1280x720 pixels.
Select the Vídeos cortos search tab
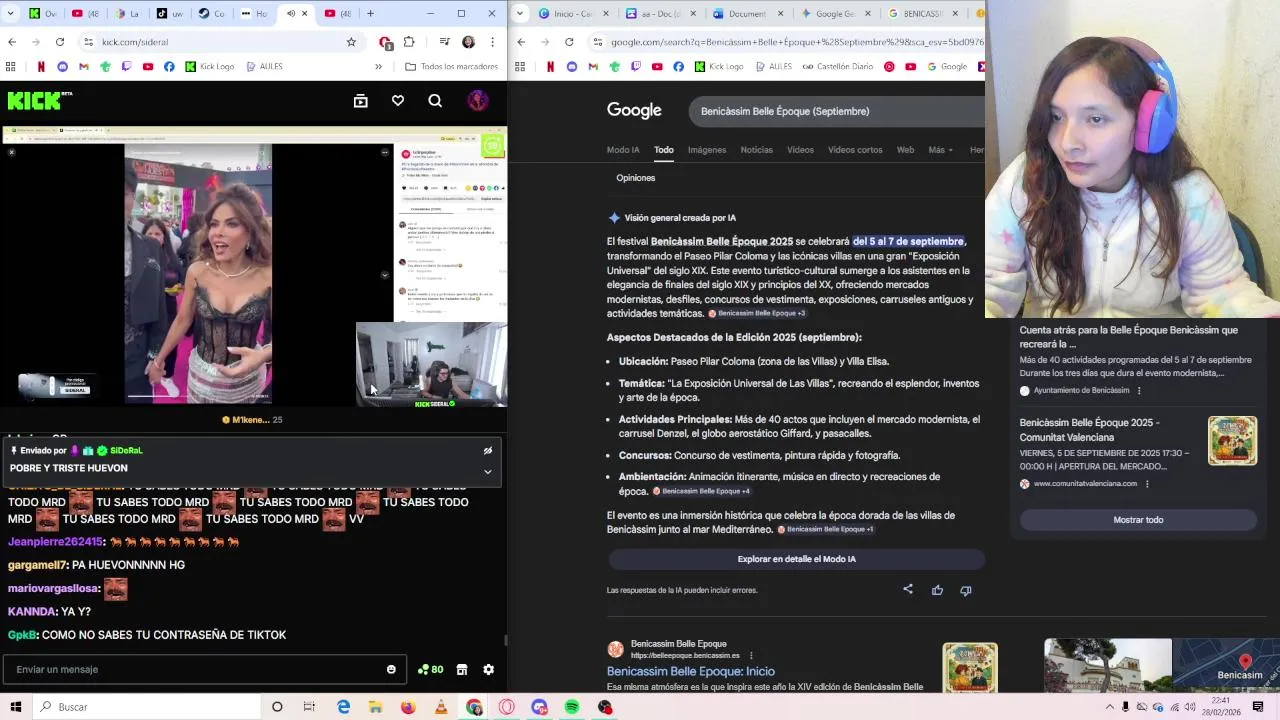coord(855,150)
